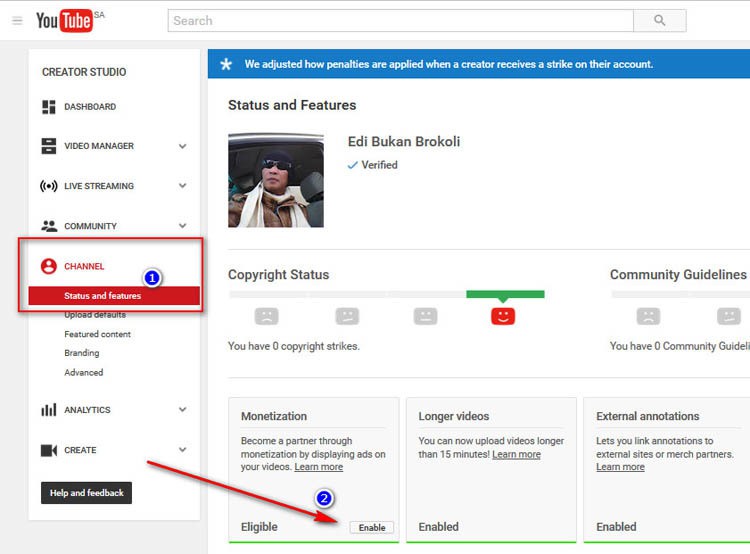Open Learn more under Monetization
Viewport: 750px width, 554px height.
point(319,467)
